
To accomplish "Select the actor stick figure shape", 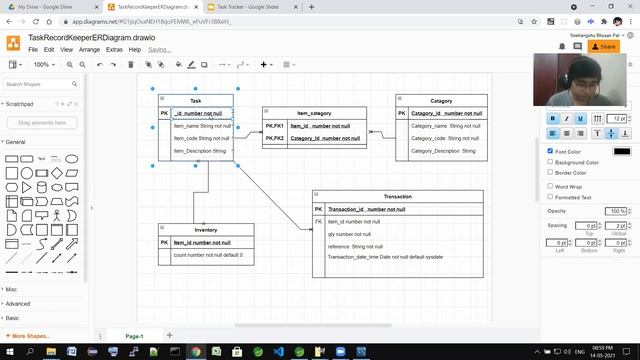I will click(57, 216).
